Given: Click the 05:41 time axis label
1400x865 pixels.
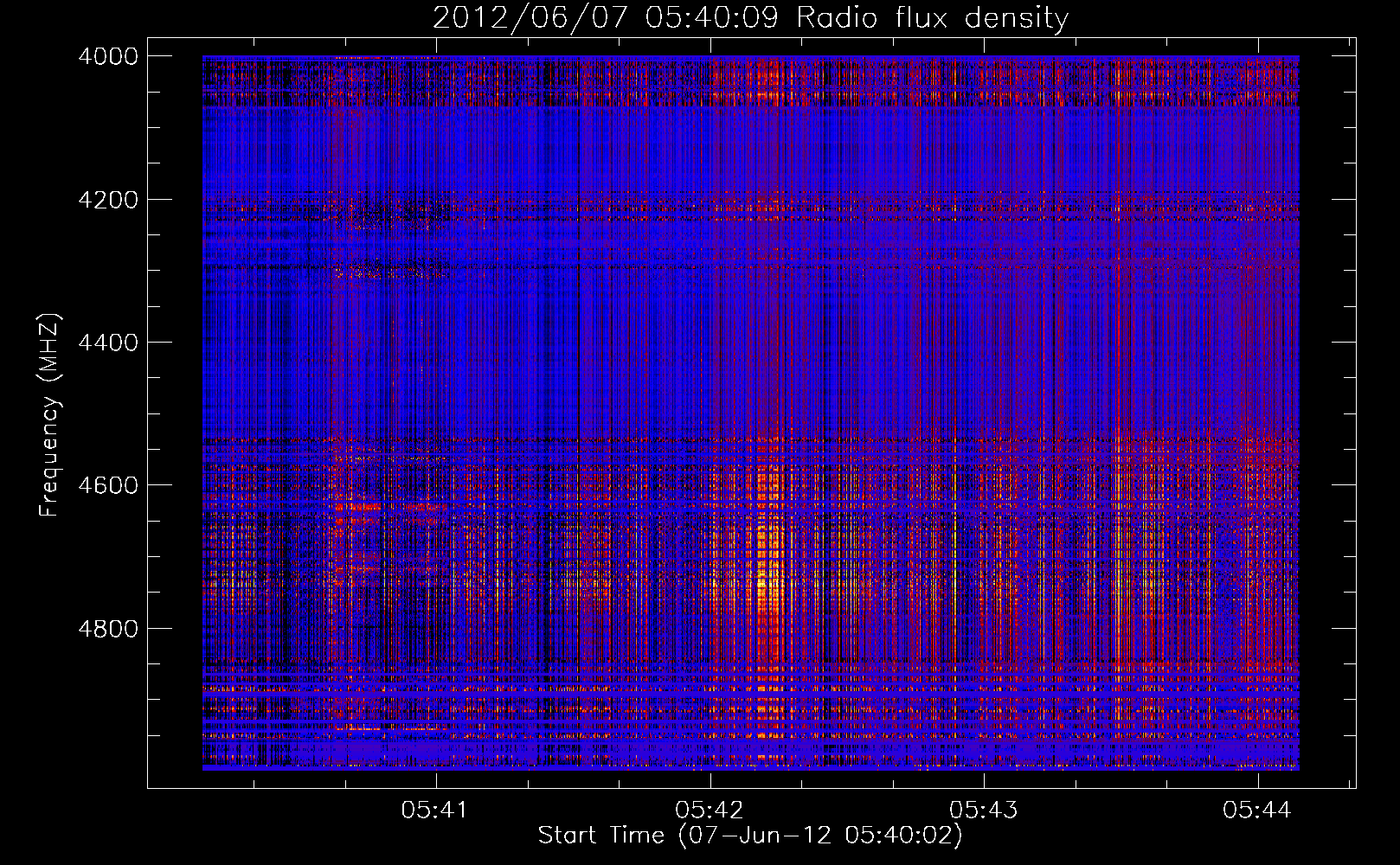Looking at the screenshot, I should tap(434, 811).
